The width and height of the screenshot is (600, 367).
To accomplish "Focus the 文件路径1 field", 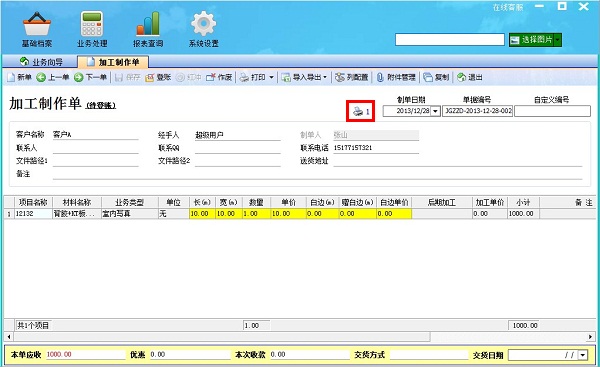I will 96,161.
